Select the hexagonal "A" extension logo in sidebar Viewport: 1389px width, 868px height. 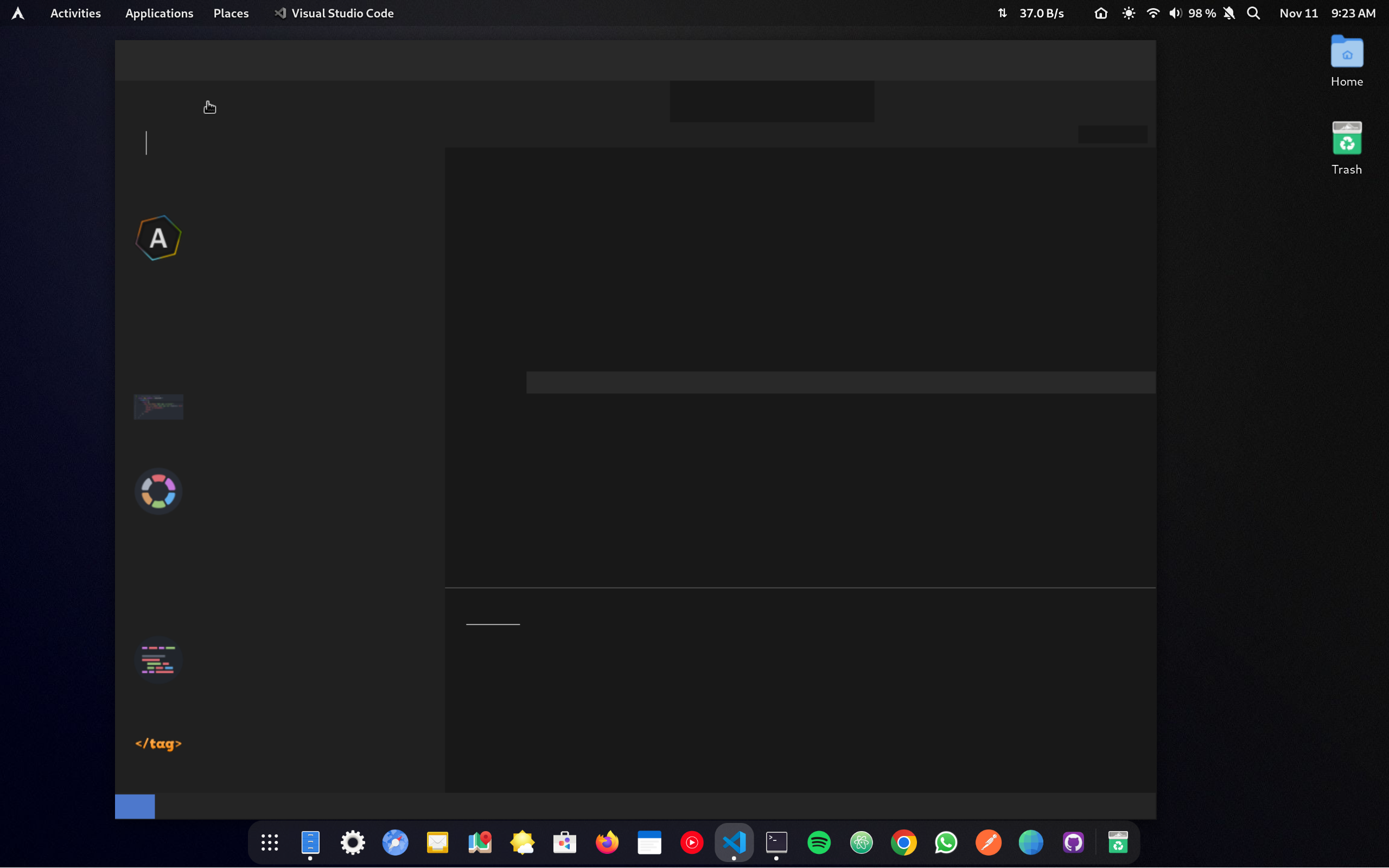tap(158, 238)
